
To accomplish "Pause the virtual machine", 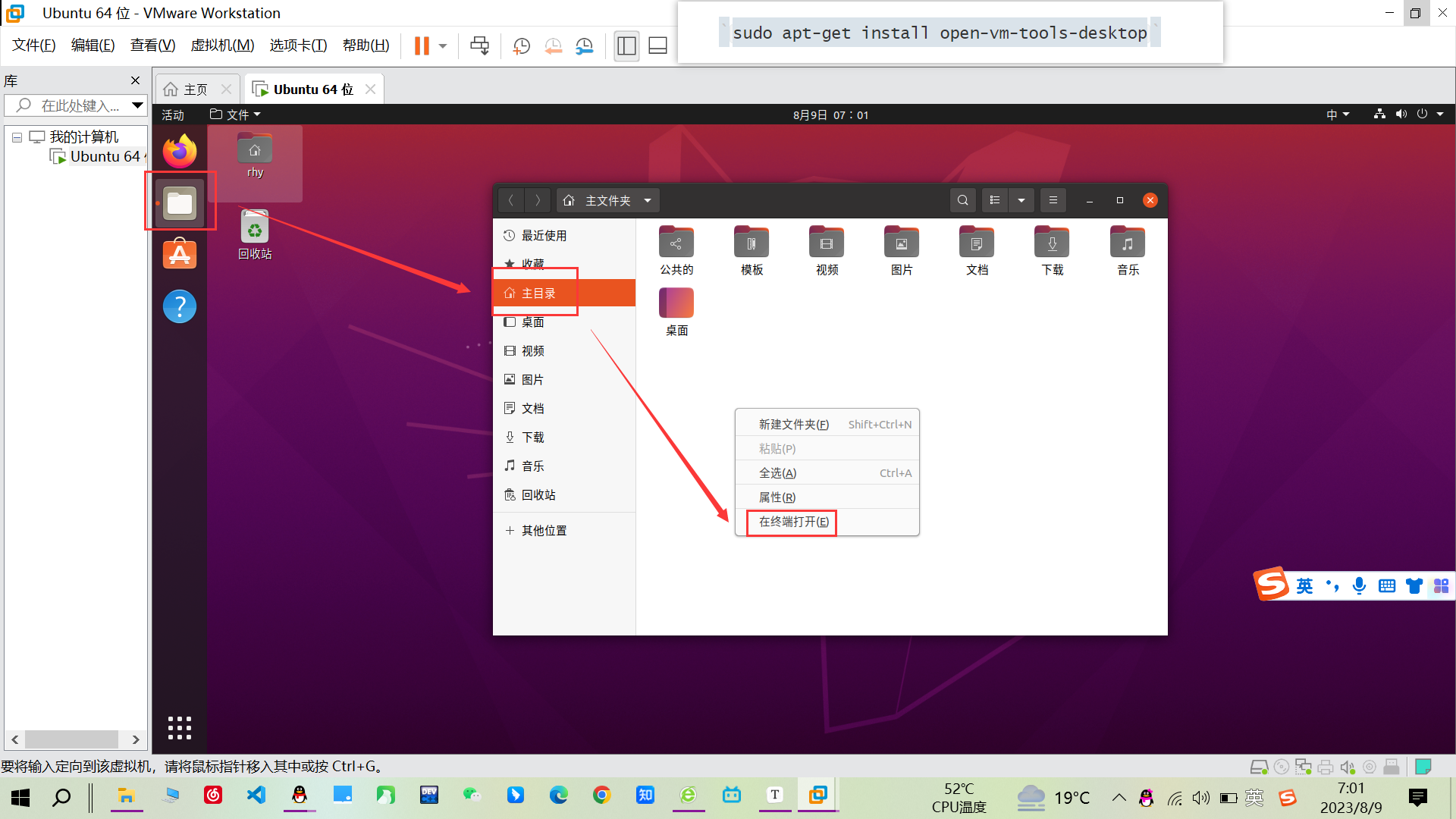I will 422,45.
